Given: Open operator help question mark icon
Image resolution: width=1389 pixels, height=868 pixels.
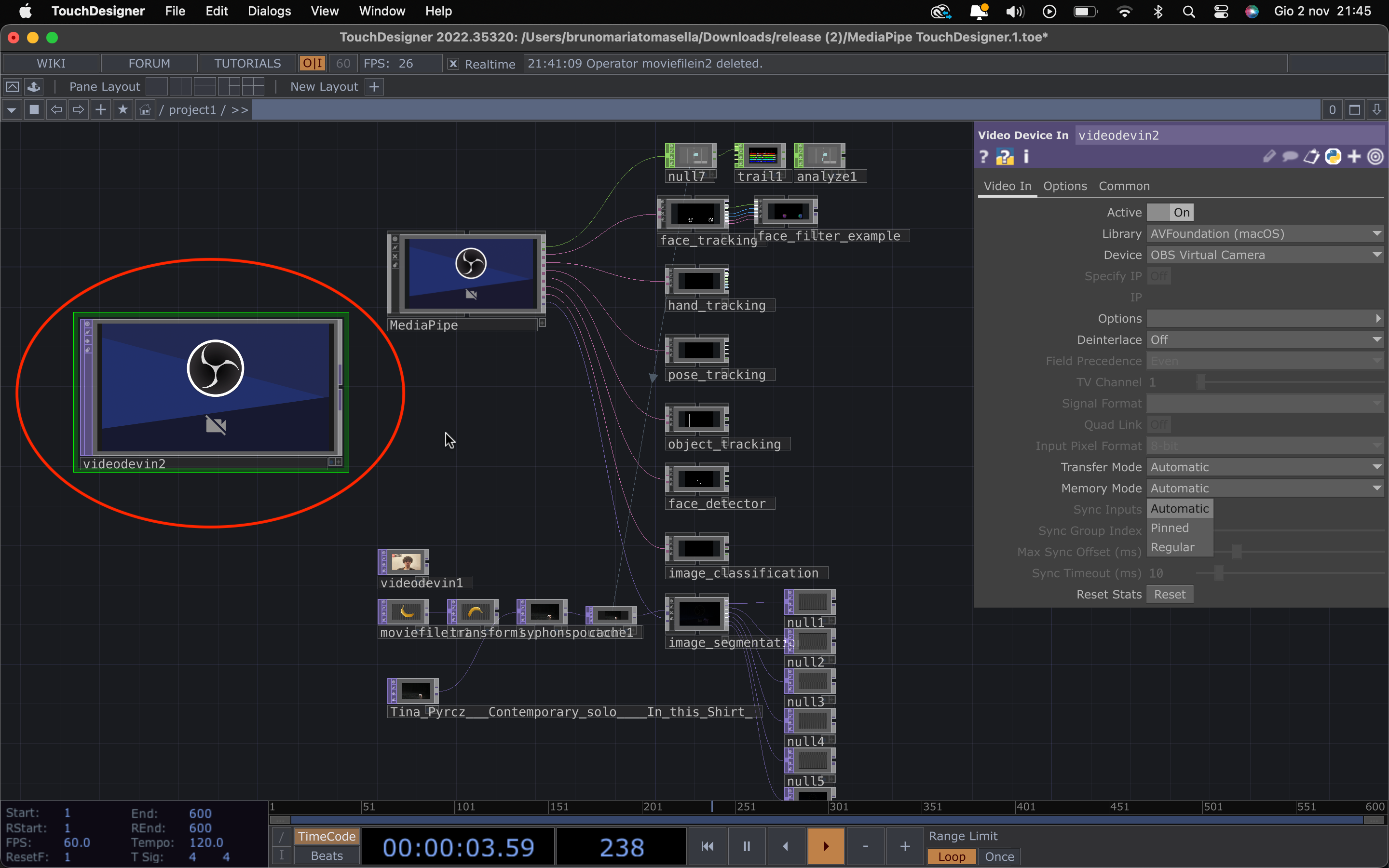Looking at the screenshot, I should pos(984,157).
